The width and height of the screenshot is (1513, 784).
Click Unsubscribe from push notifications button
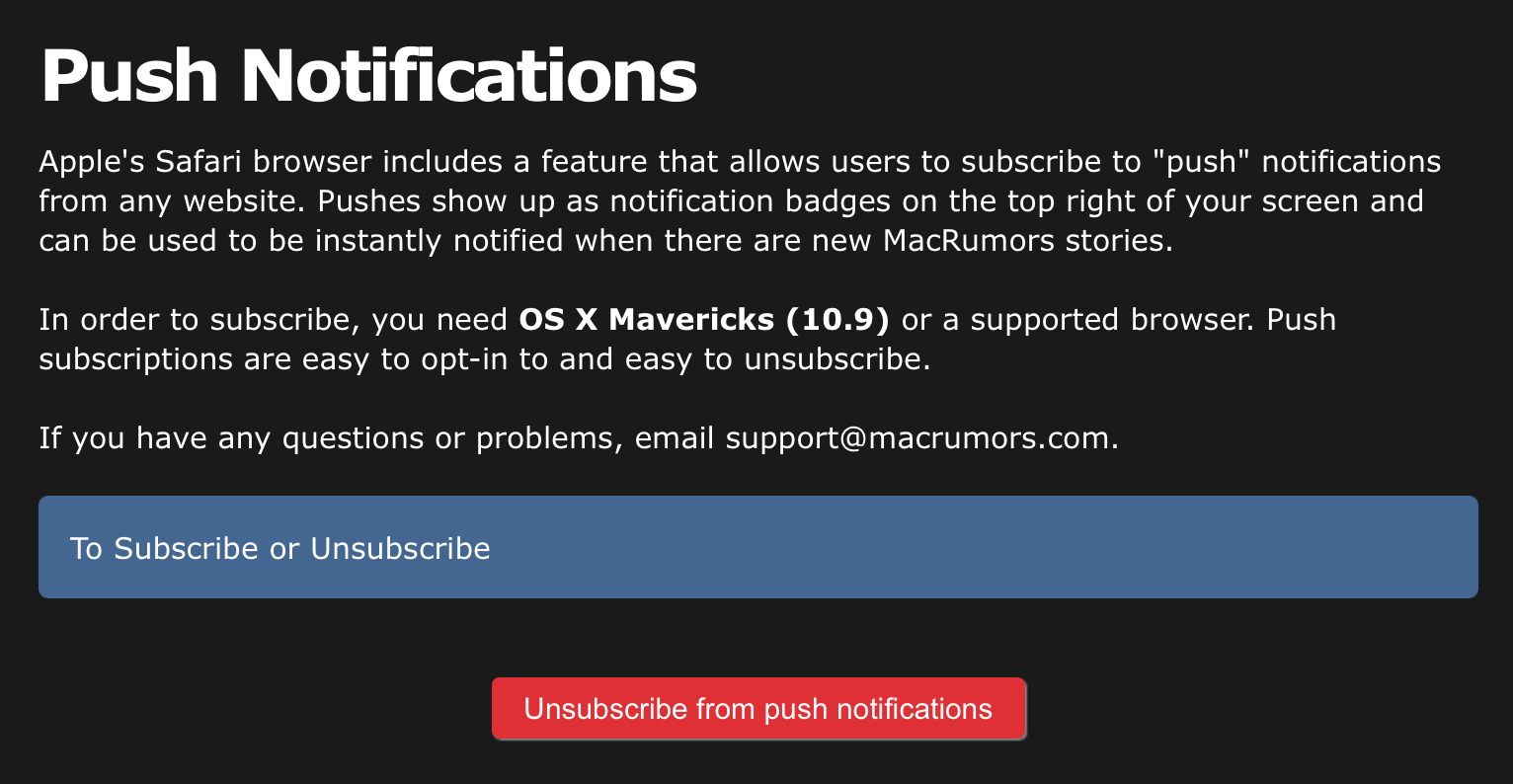(x=758, y=709)
